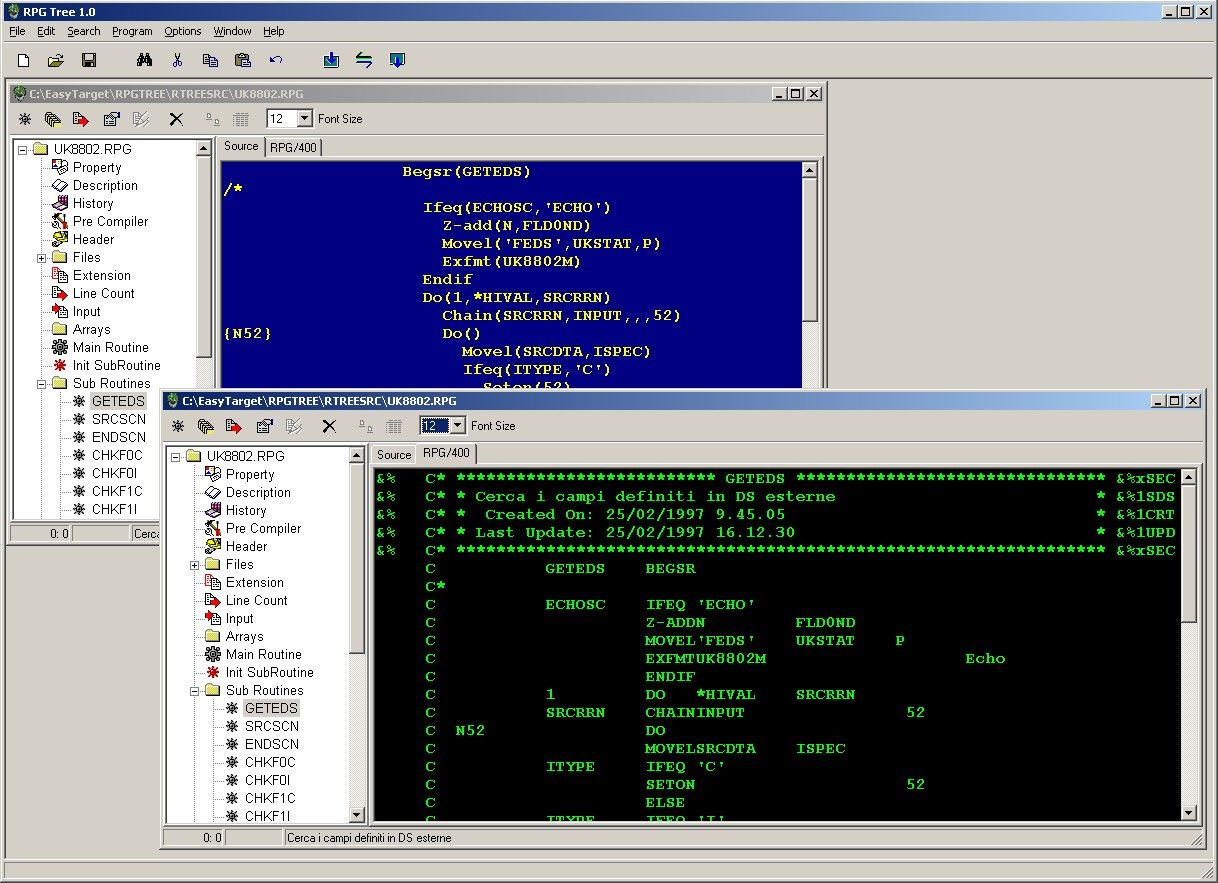
Task: Select Line Count in the blue-code window tree
Action: 103,294
